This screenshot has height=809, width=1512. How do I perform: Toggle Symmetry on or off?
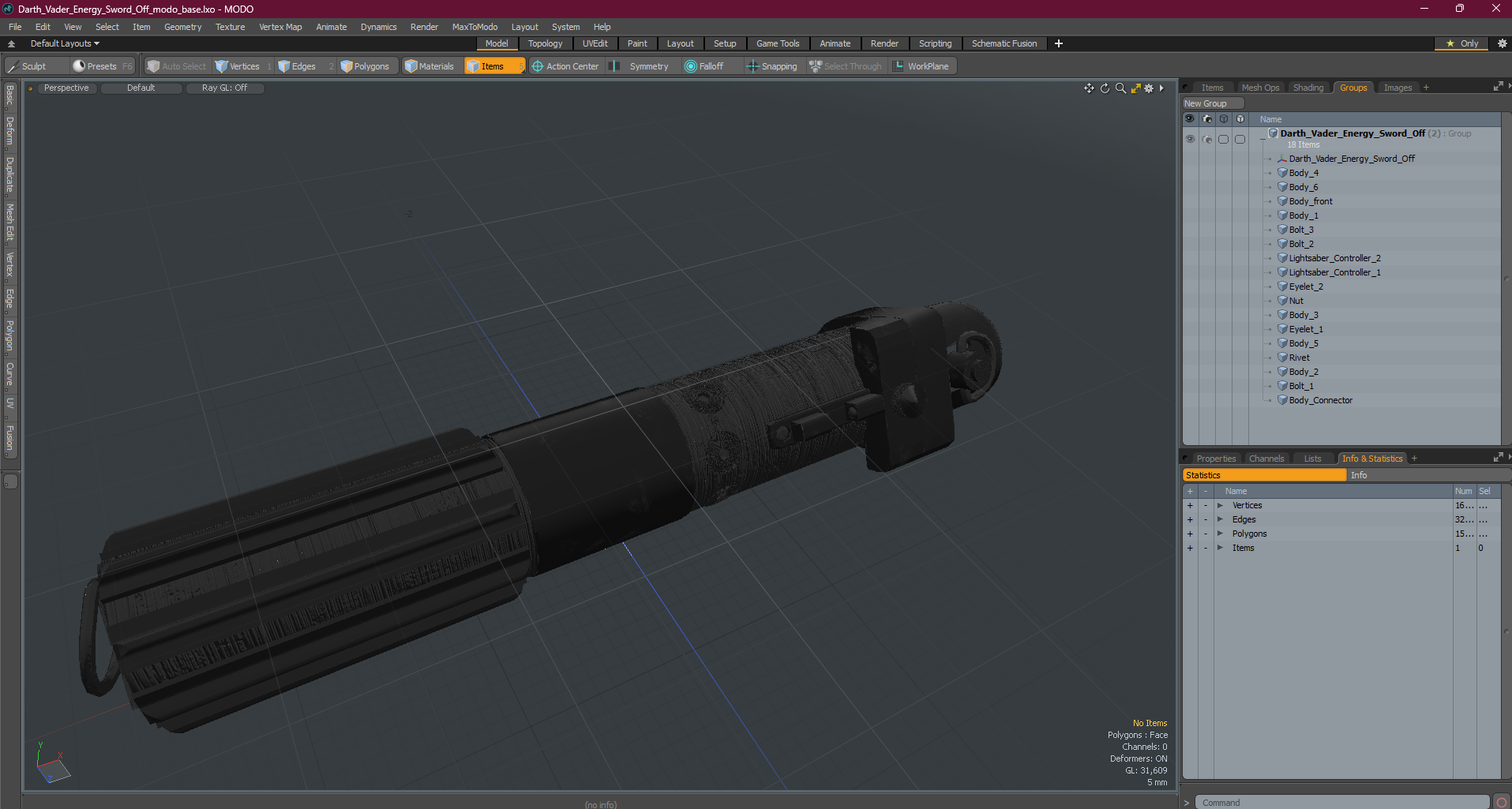point(640,66)
